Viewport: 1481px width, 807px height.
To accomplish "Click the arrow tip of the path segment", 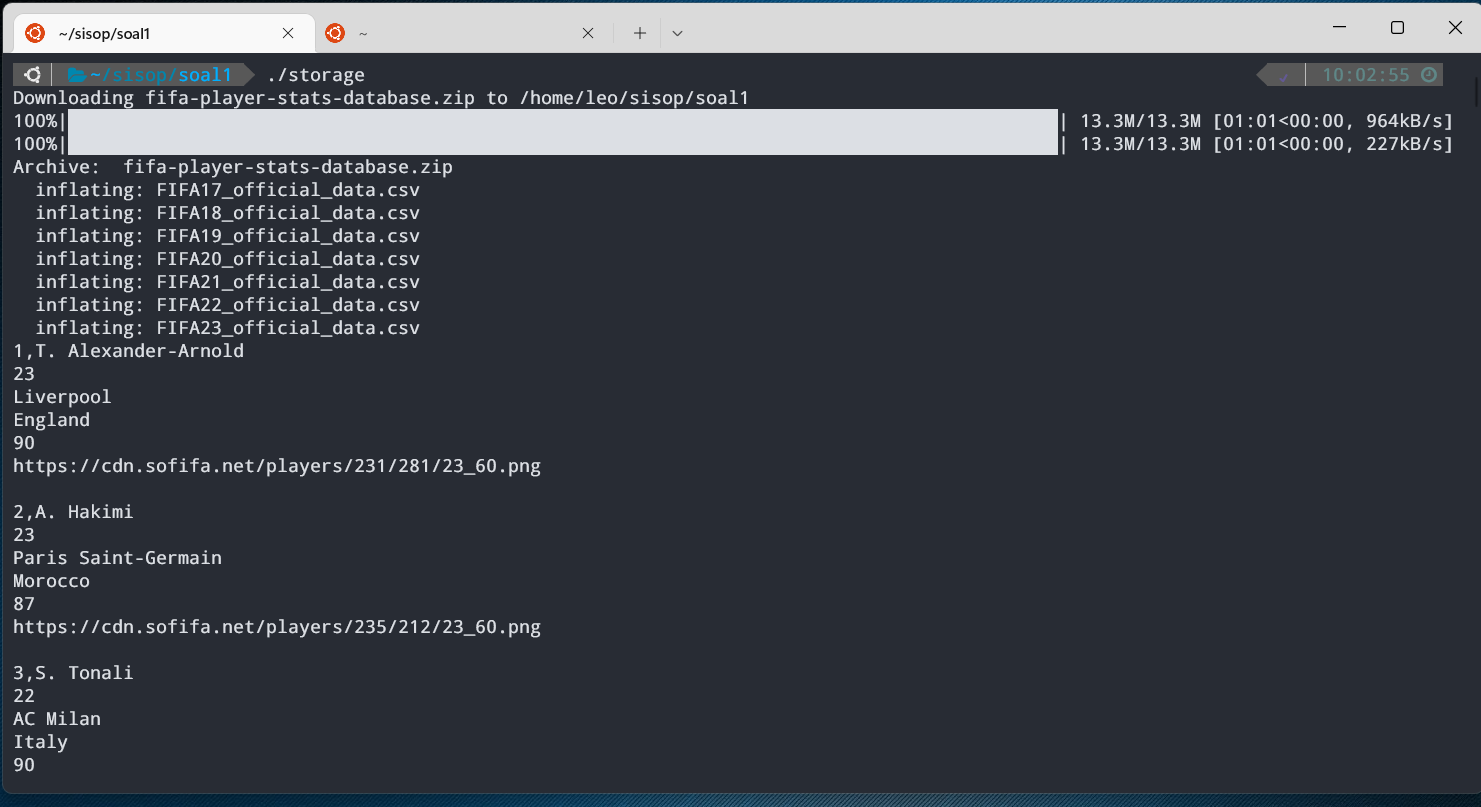I will coord(248,74).
